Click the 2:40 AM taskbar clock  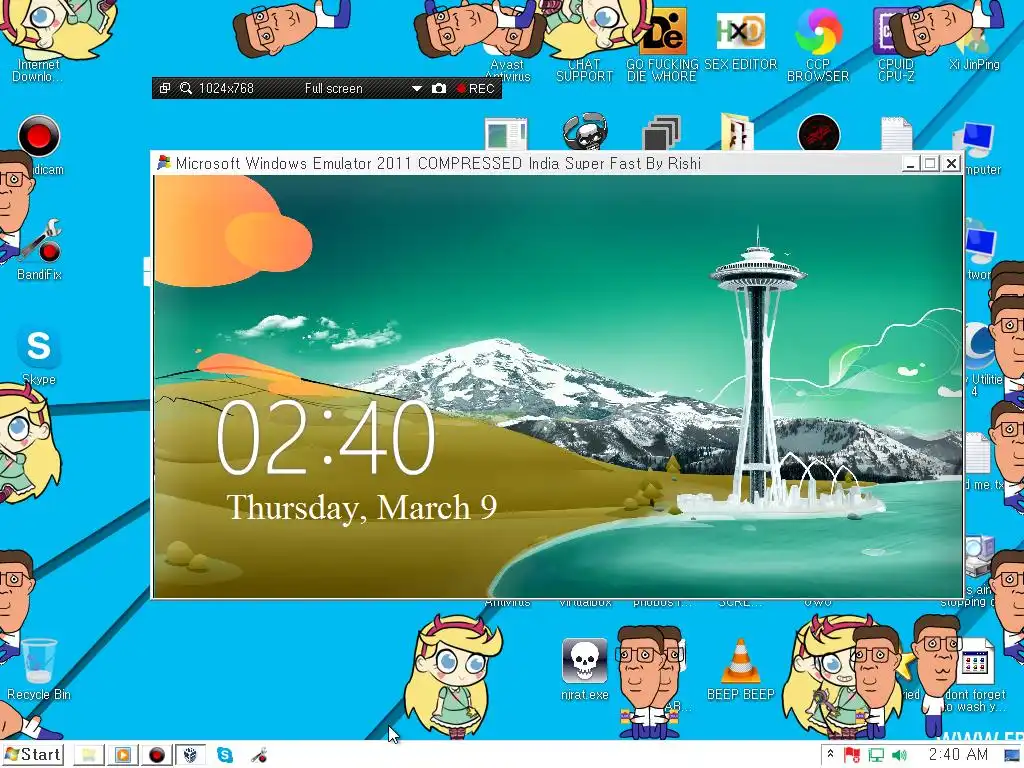pos(958,755)
